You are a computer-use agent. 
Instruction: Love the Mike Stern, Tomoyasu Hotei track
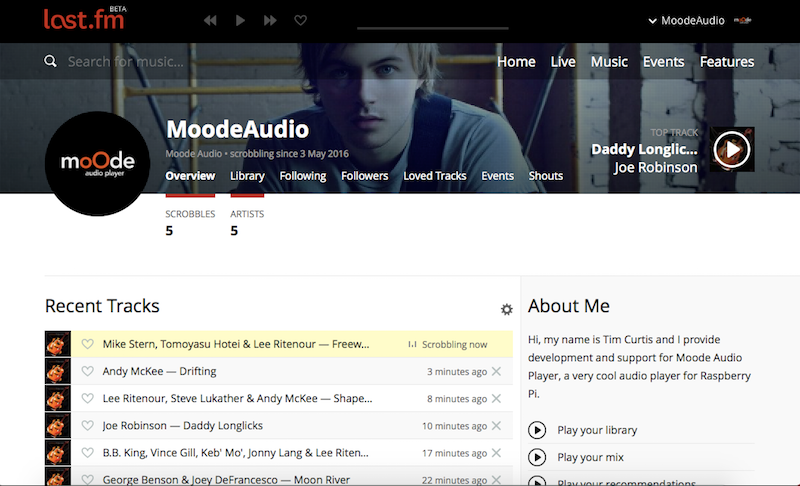tap(88, 344)
